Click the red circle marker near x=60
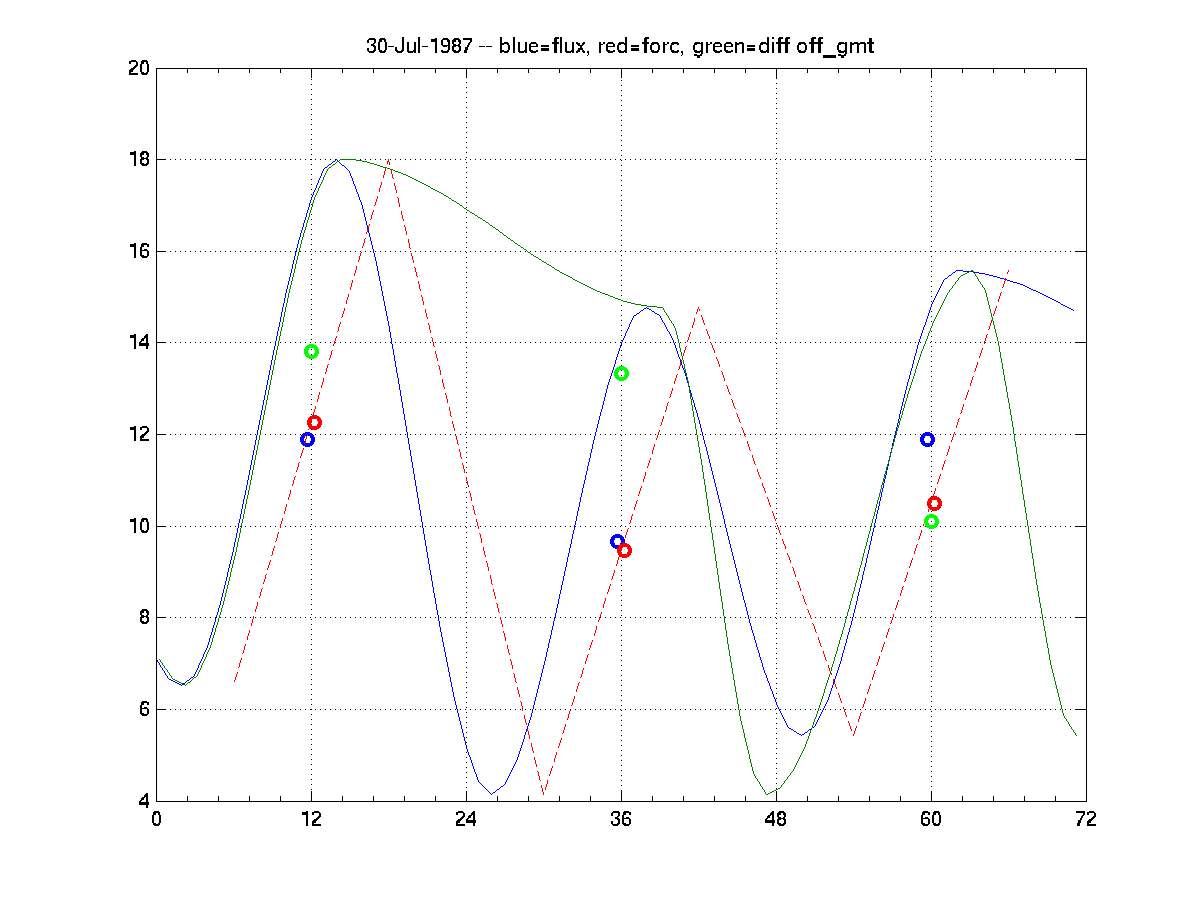Image resolution: width=1200 pixels, height=900 pixels. pyautogui.click(x=934, y=504)
